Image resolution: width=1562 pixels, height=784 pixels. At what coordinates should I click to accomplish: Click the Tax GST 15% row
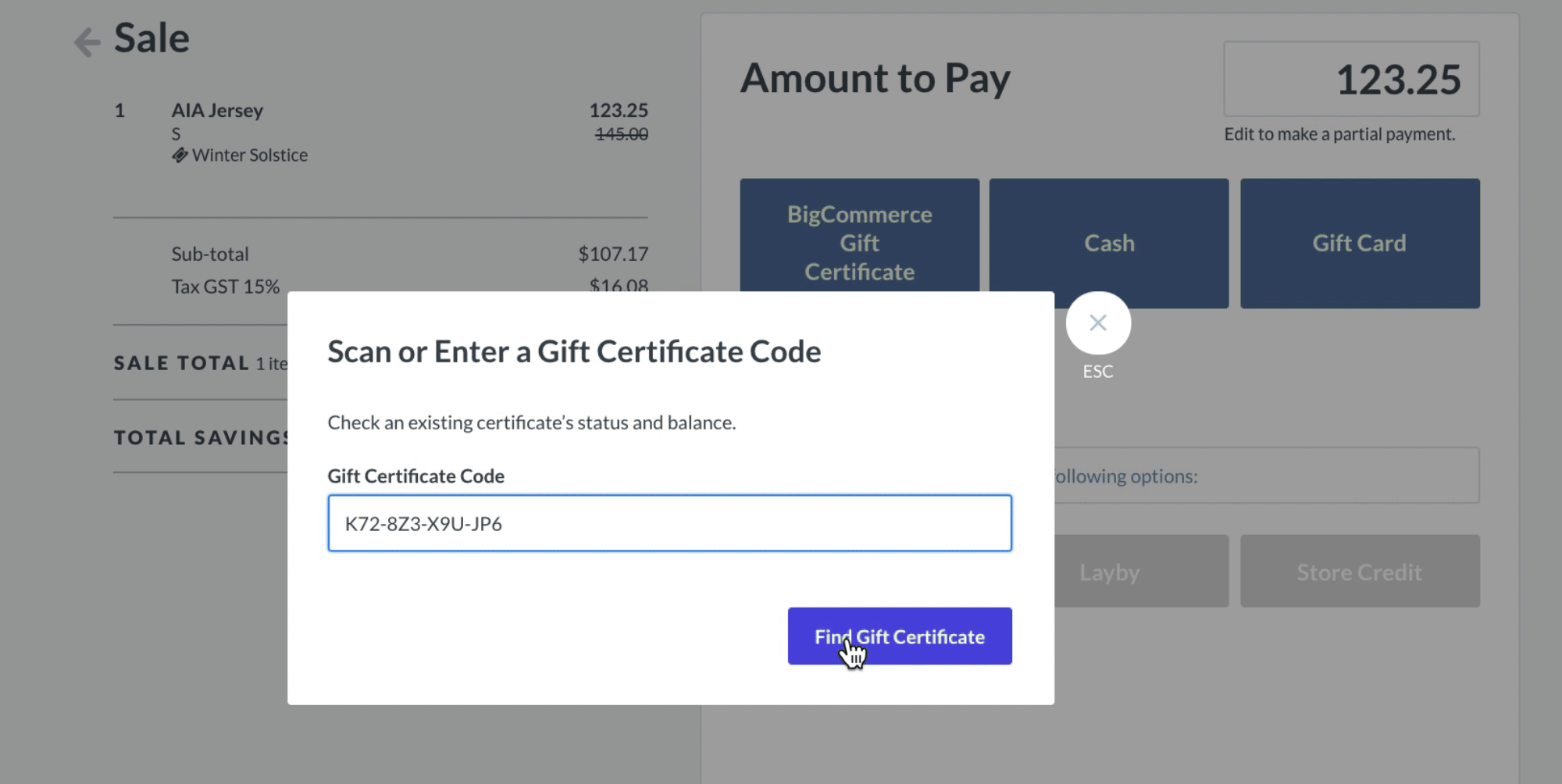(x=225, y=287)
